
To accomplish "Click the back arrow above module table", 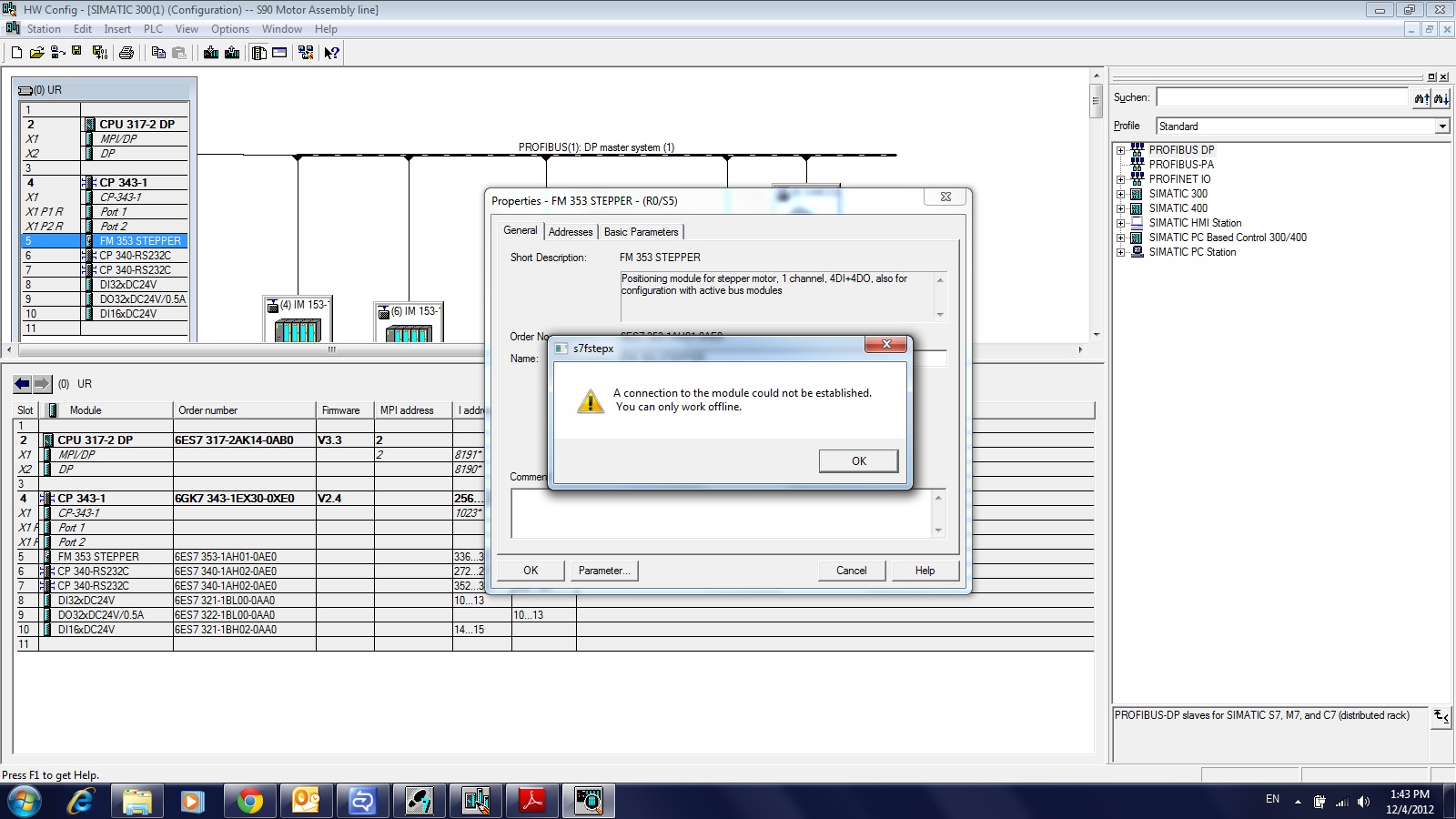I will [x=22, y=384].
